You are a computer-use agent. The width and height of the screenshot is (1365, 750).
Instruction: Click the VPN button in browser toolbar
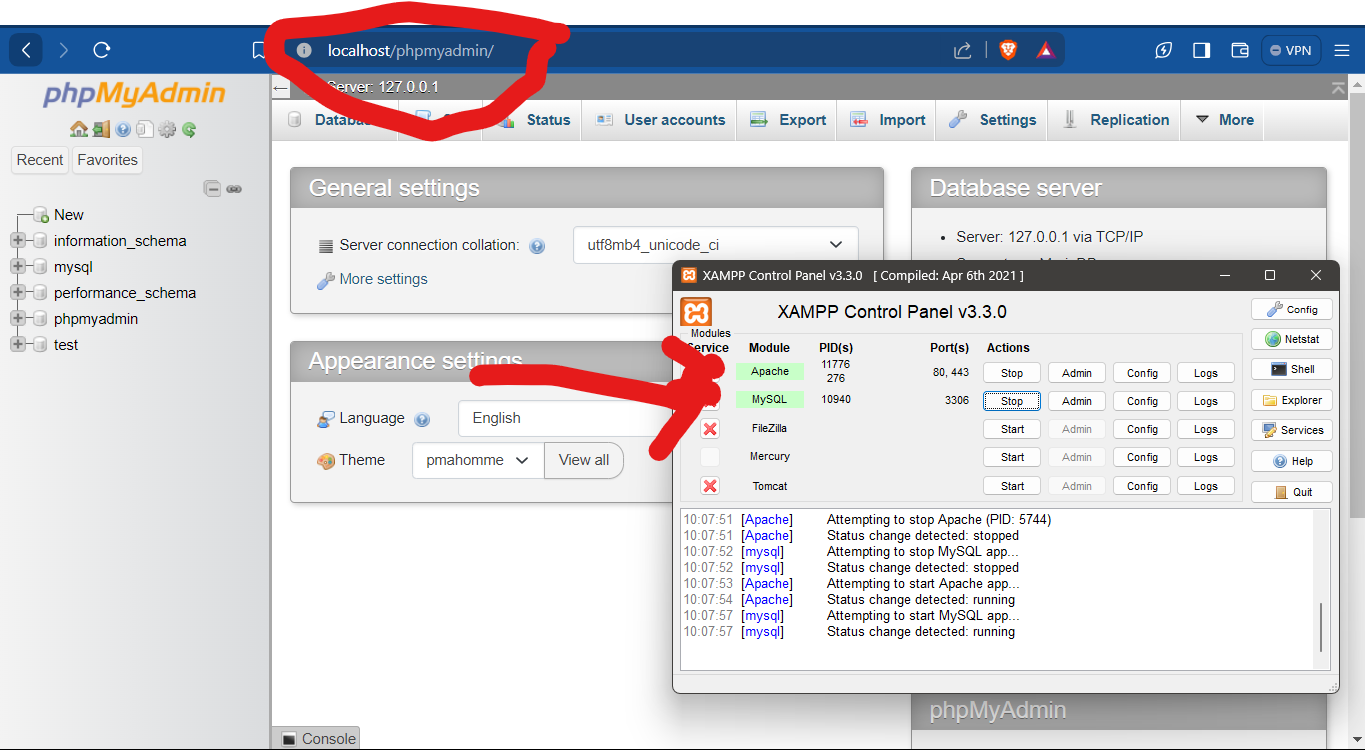tap(1291, 50)
